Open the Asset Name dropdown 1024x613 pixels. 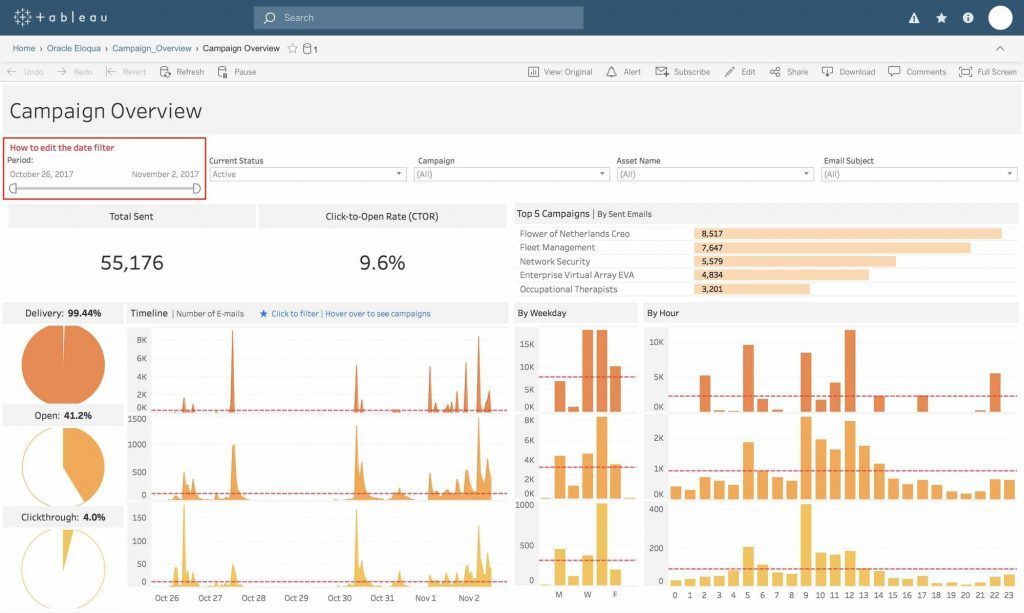(715, 174)
